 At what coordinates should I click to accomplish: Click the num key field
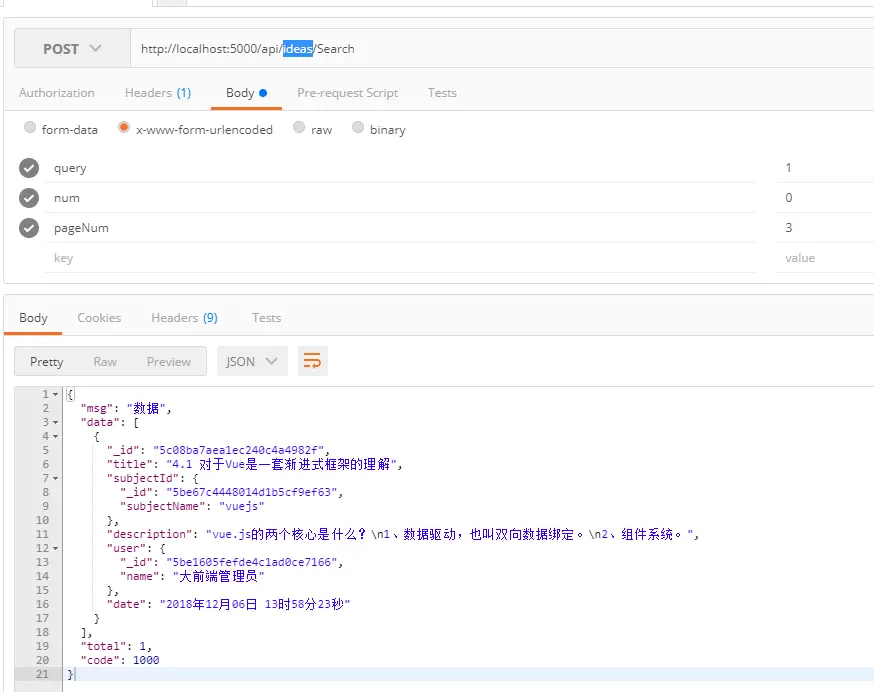pyautogui.click(x=400, y=198)
